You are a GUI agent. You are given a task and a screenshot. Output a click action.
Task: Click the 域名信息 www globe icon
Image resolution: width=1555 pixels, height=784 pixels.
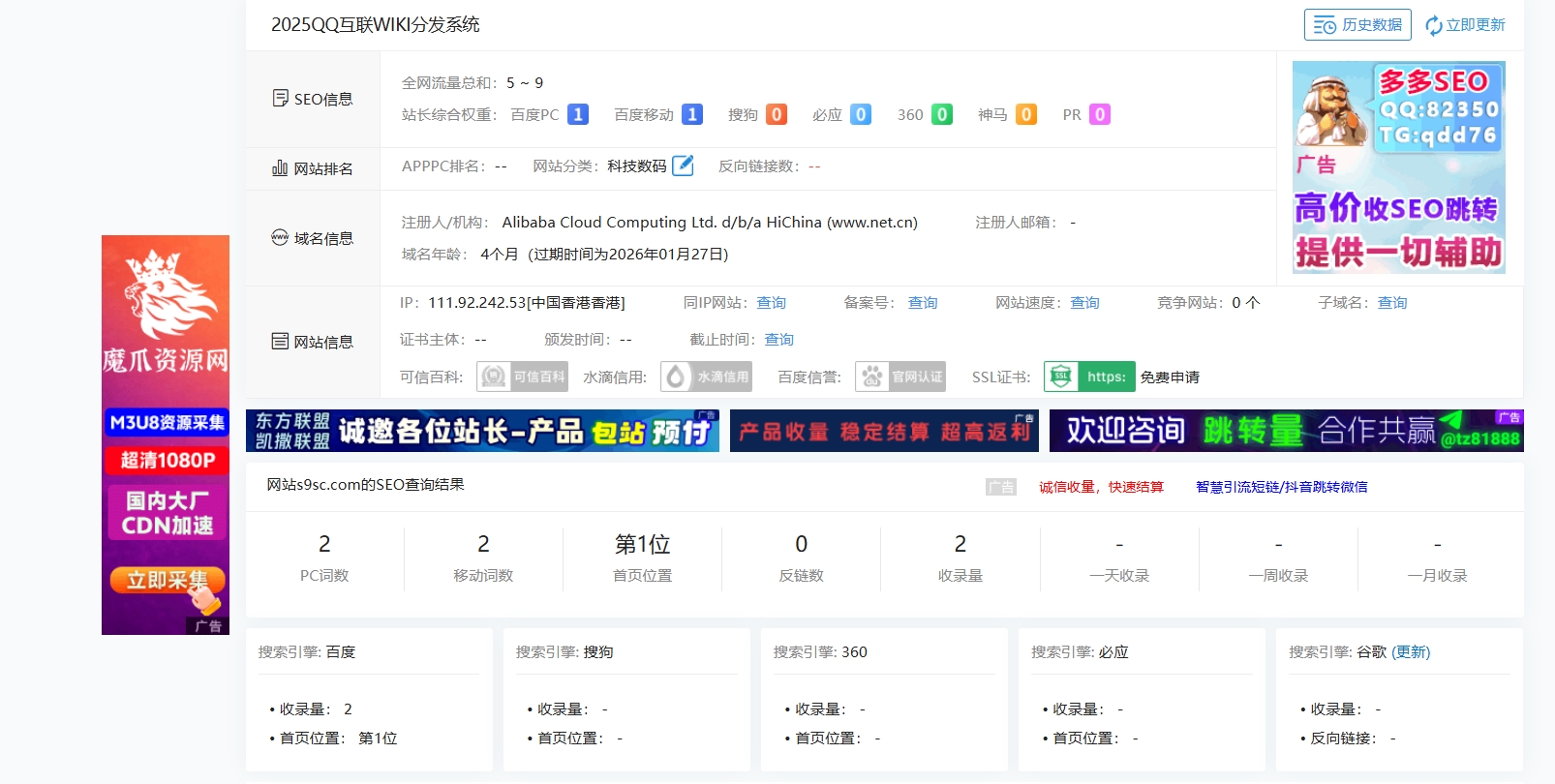[x=280, y=237]
